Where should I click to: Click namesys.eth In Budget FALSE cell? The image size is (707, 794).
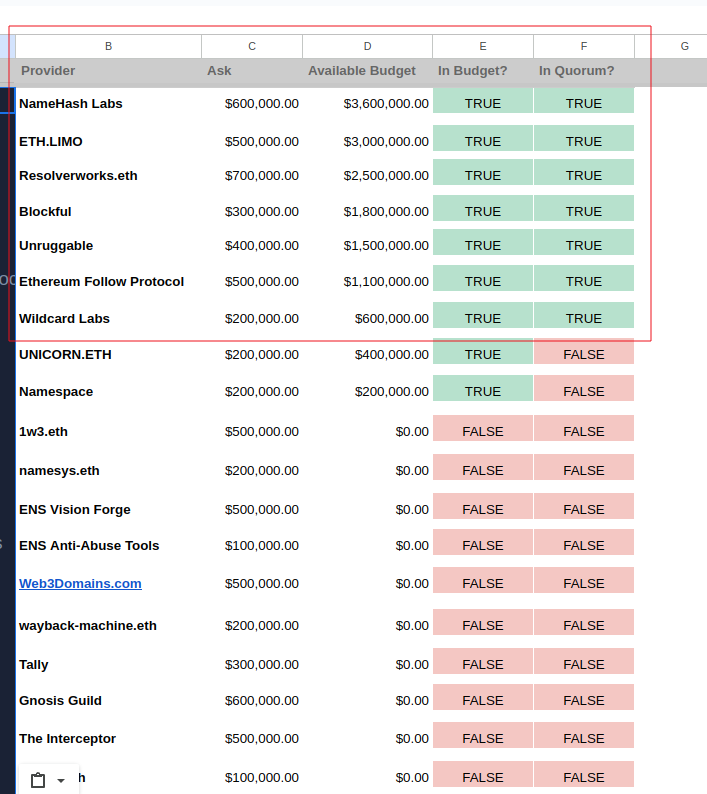[483, 467]
